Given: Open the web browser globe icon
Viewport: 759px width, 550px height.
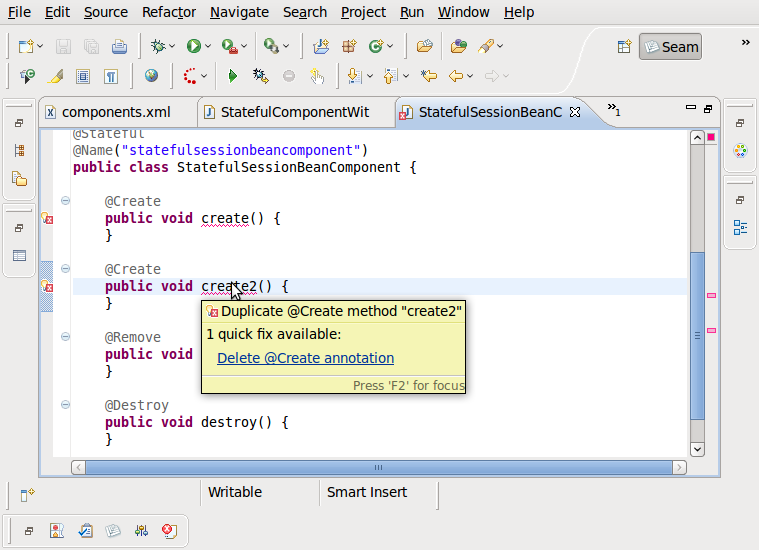Looking at the screenshot, I should 151,76.
